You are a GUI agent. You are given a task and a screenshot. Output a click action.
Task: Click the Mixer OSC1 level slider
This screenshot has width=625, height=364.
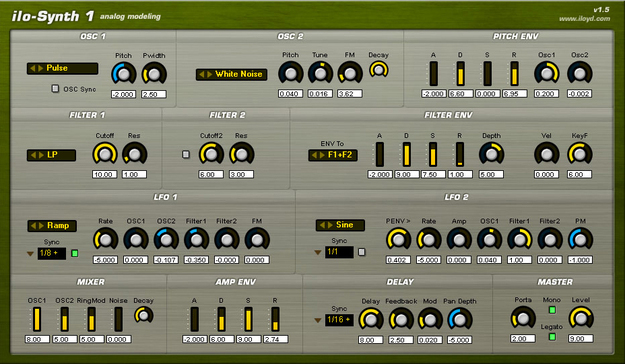(37, 319)
